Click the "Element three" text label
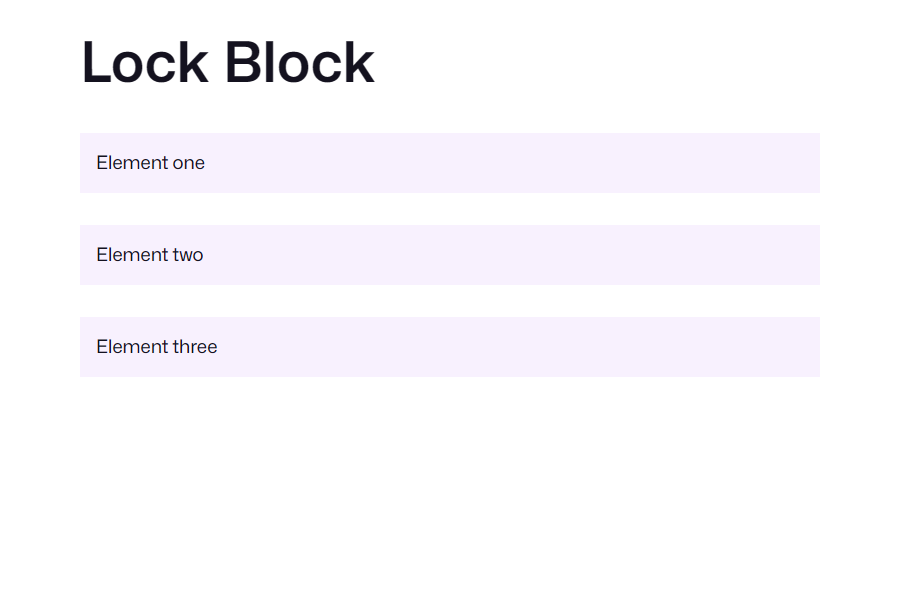Screen dimensions: 910x606 (157, 347)
